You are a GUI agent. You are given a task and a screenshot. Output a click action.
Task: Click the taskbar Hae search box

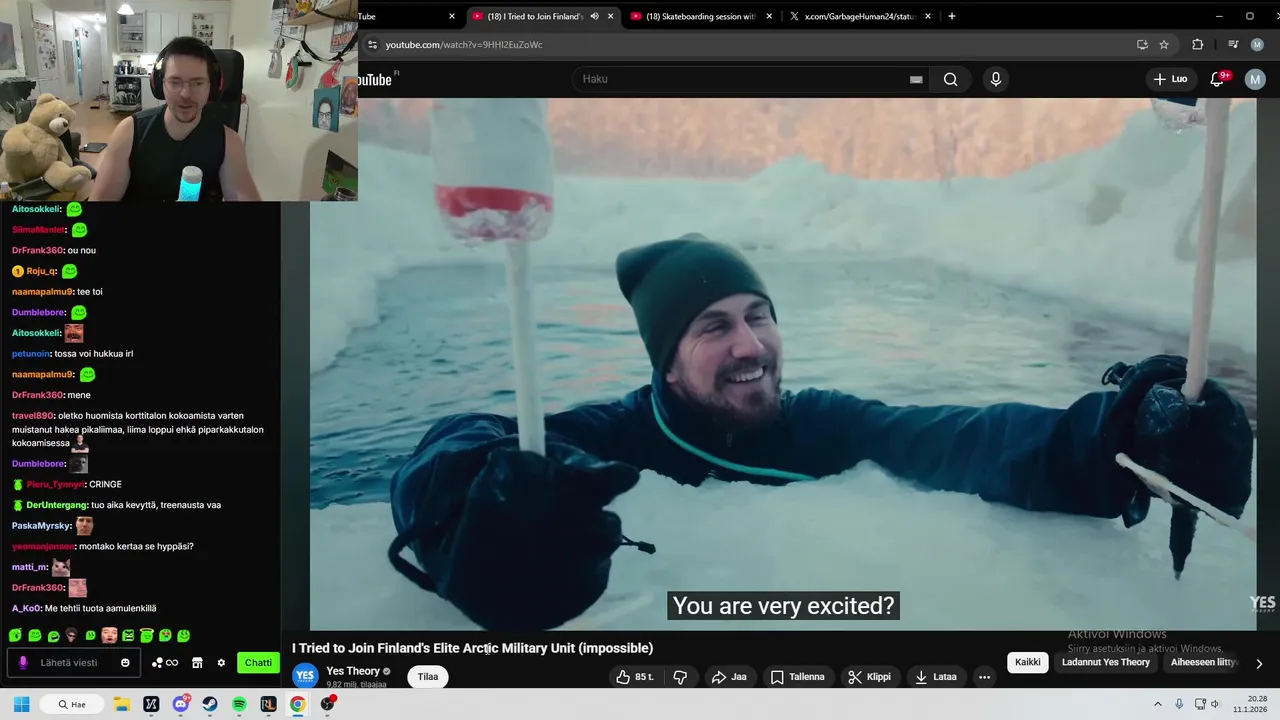point(72,704)
